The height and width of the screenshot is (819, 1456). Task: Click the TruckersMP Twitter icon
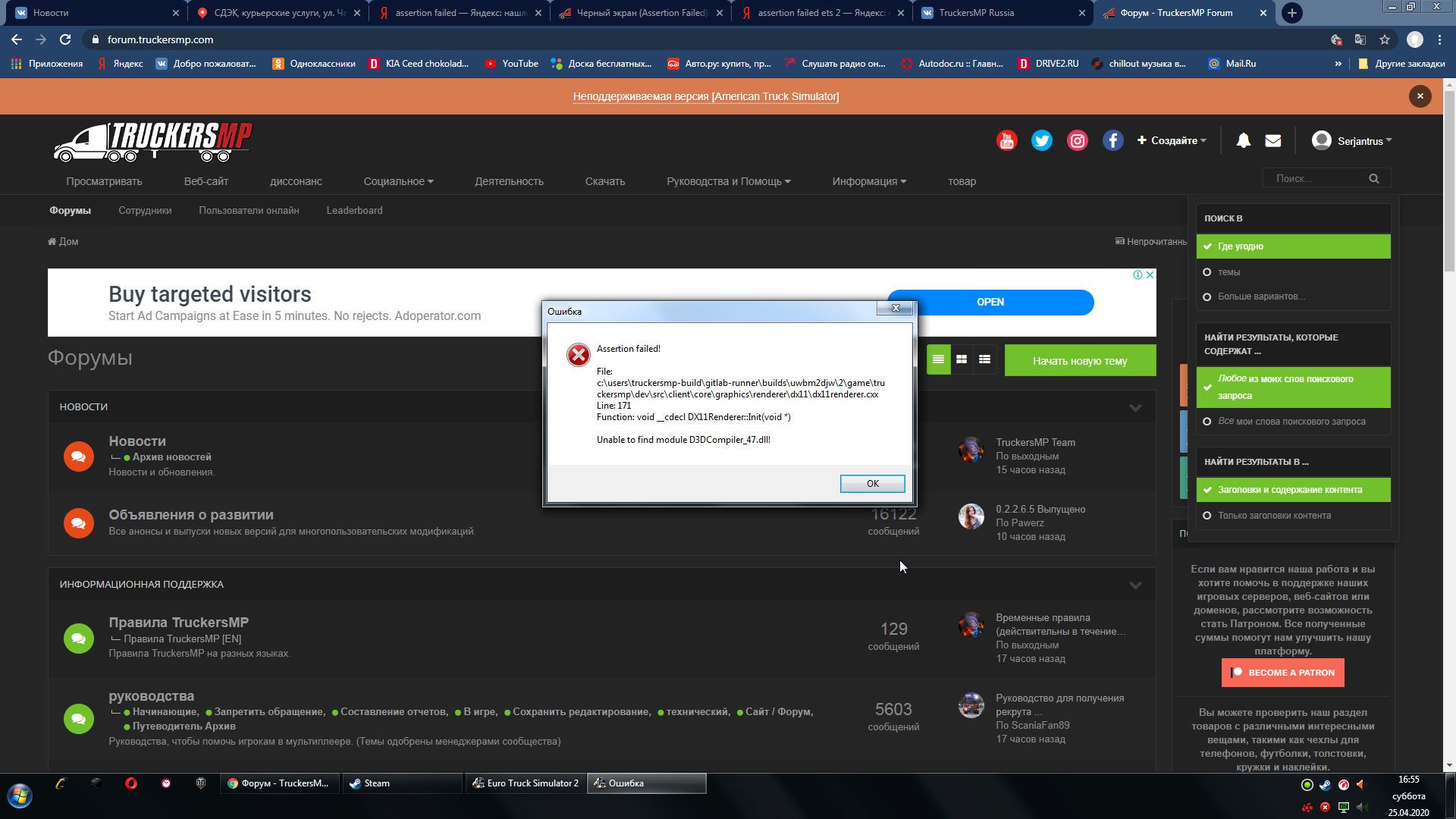(1042, 140)
